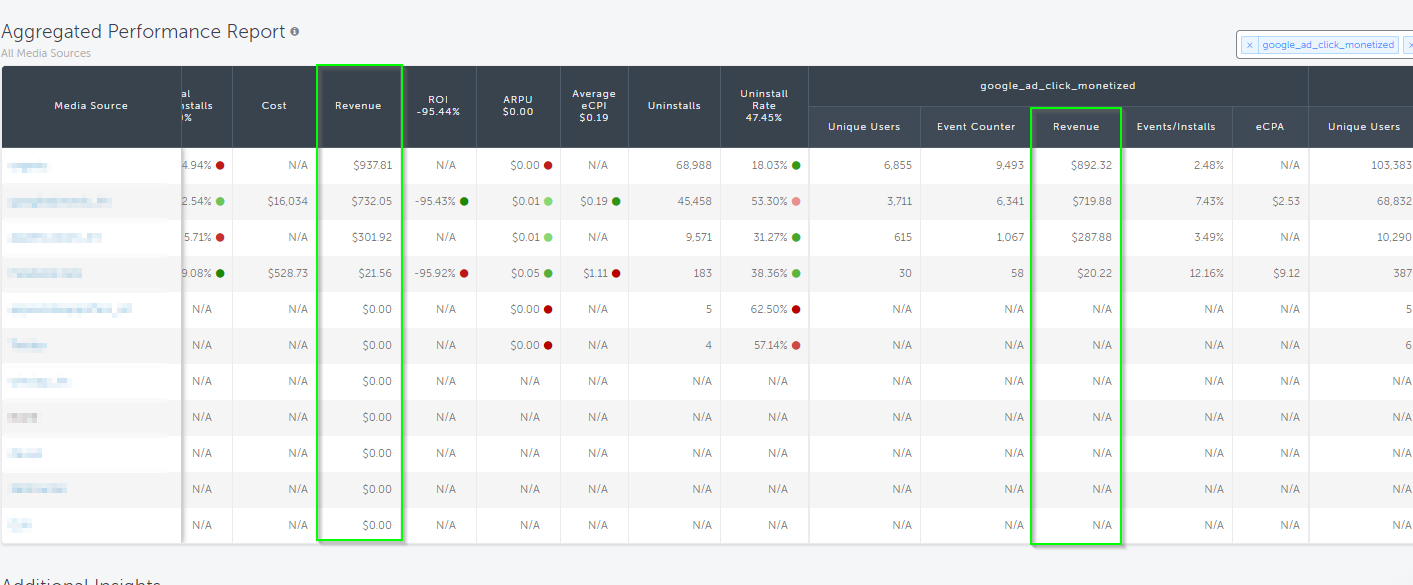Open the event selector showing google_ad_click_monetized
Viewport: 1413px width, 585px height.
coord(1327,45)
